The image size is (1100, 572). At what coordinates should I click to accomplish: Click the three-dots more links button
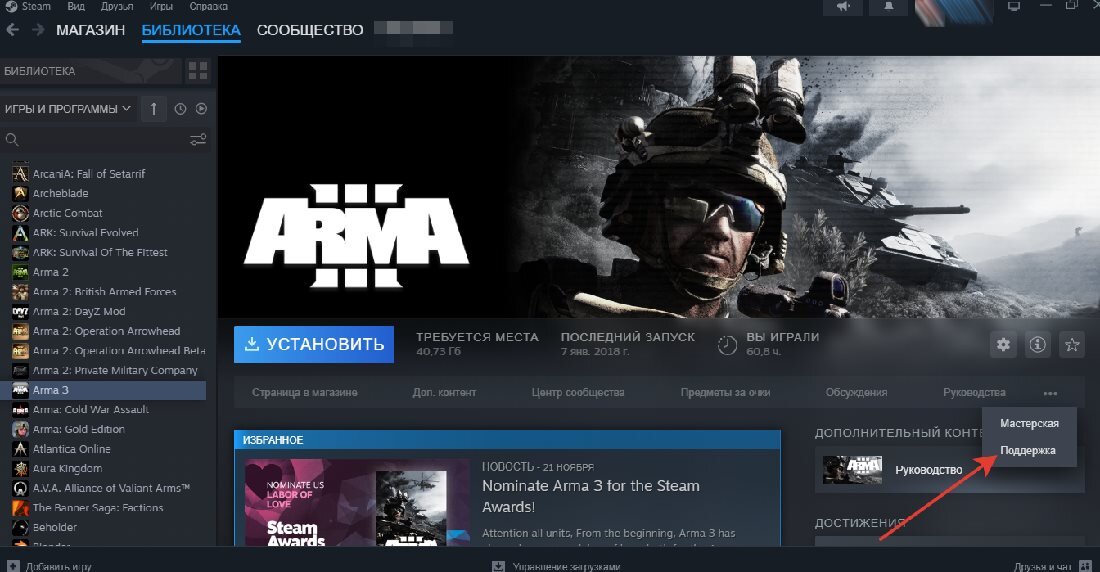pyautogui.click(x=1050, y=393)
